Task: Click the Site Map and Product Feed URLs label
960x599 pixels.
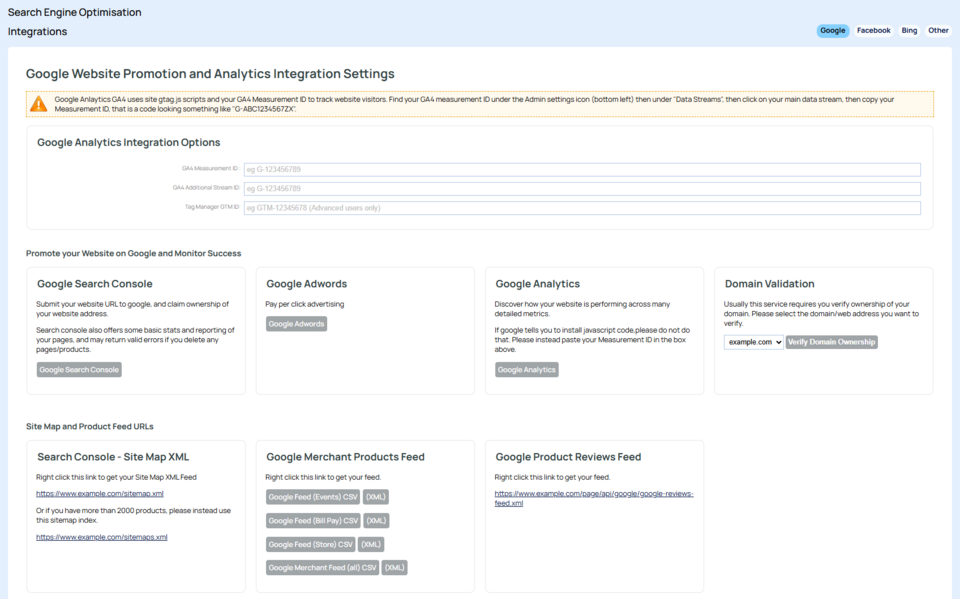Action: (x=89, y=427)
